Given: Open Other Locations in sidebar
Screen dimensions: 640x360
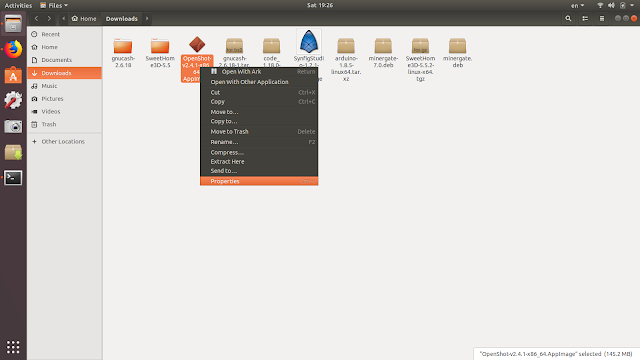Looking at the screenshot, I should (64, 142).
